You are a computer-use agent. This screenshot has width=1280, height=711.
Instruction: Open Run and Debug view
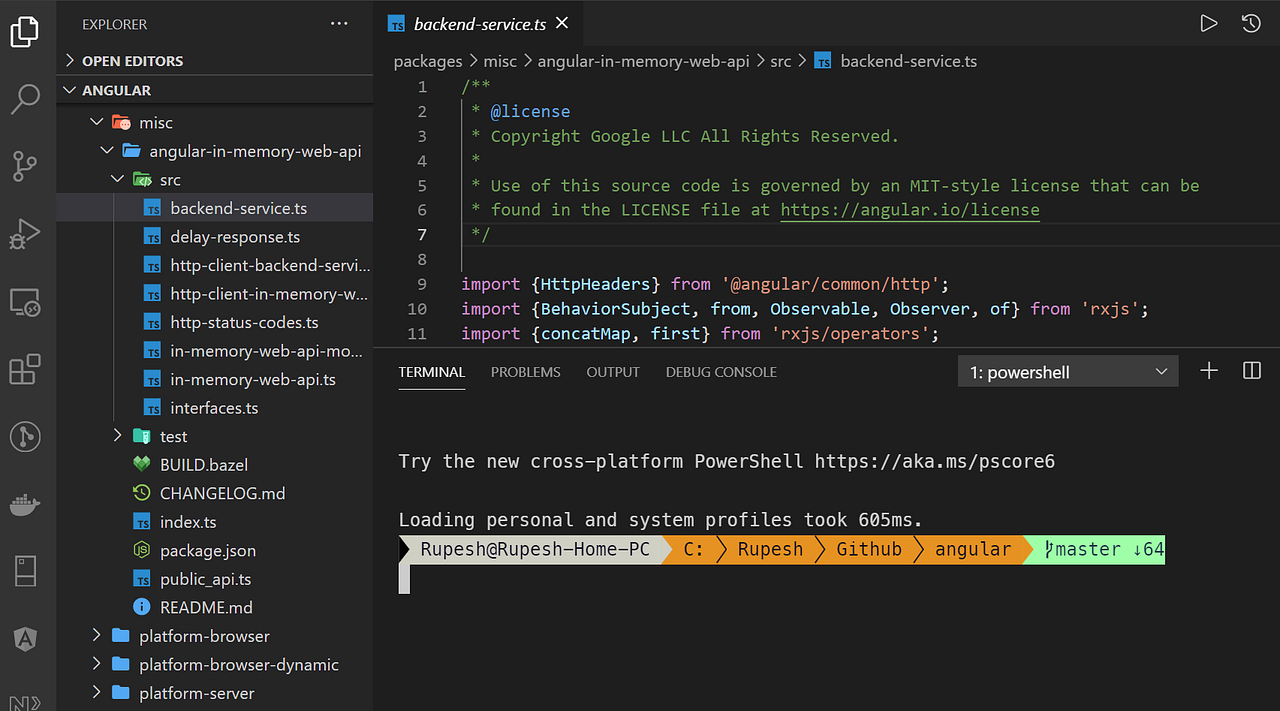point(25,234)
